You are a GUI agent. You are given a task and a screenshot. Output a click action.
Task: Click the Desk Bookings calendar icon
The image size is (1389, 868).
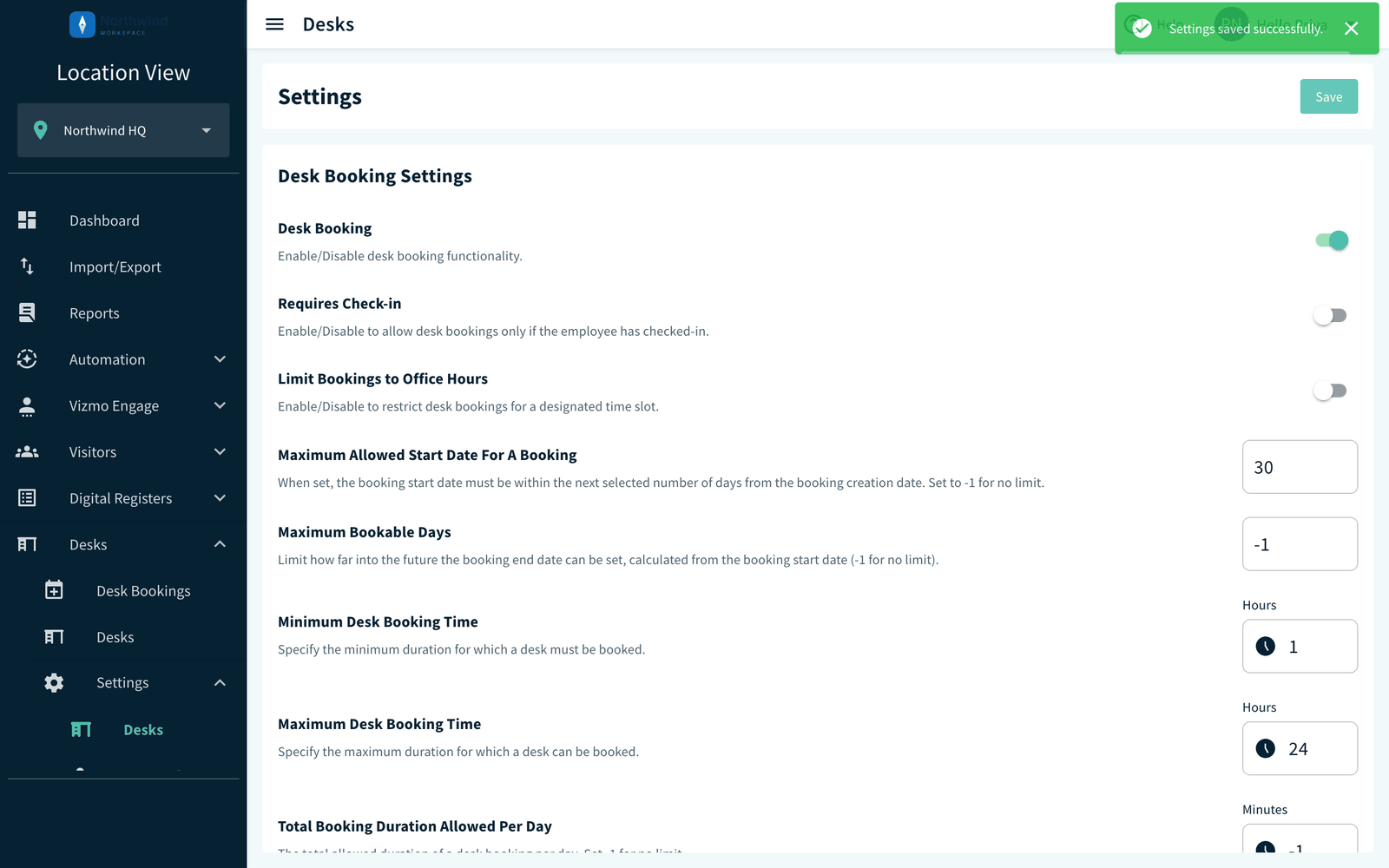tap(54, 590)
